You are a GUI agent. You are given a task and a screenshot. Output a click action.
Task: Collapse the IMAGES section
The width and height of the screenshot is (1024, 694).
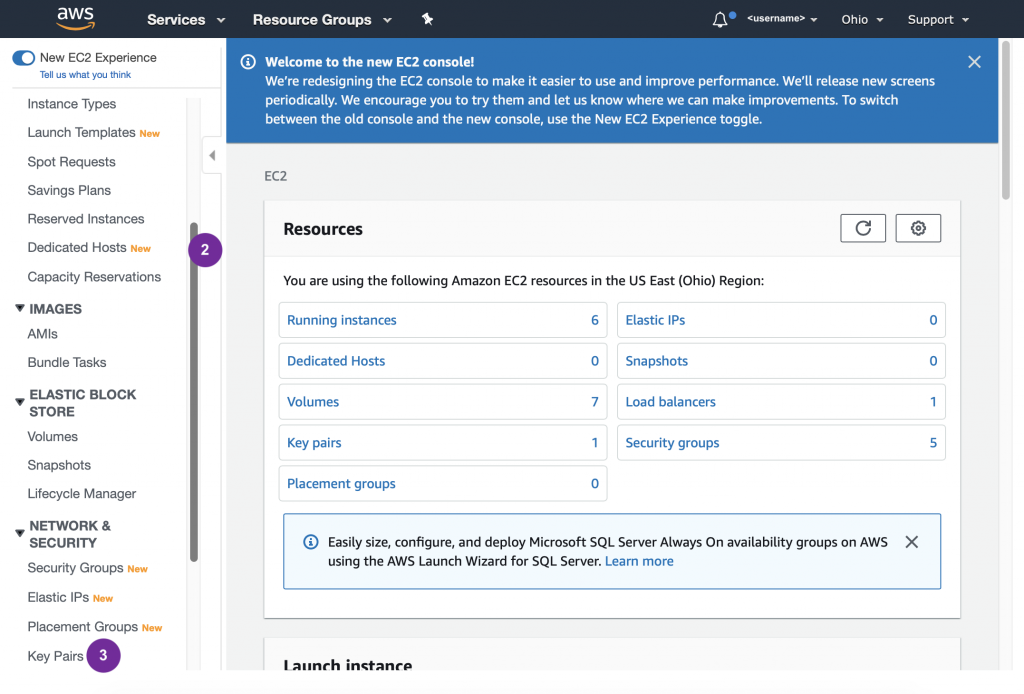20,308
